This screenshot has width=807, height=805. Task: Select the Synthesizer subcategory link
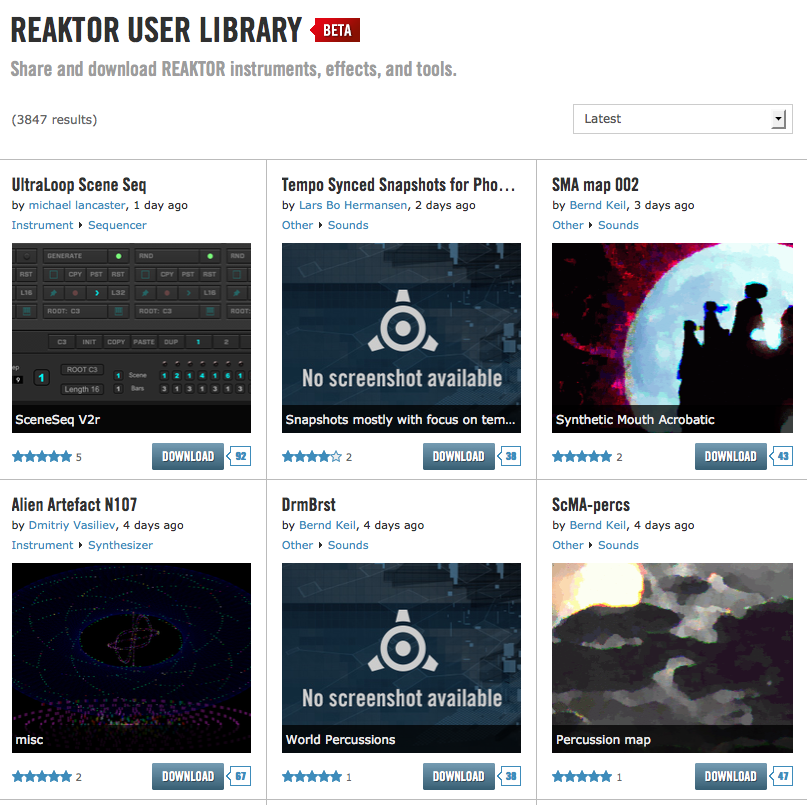coord(120,545)
